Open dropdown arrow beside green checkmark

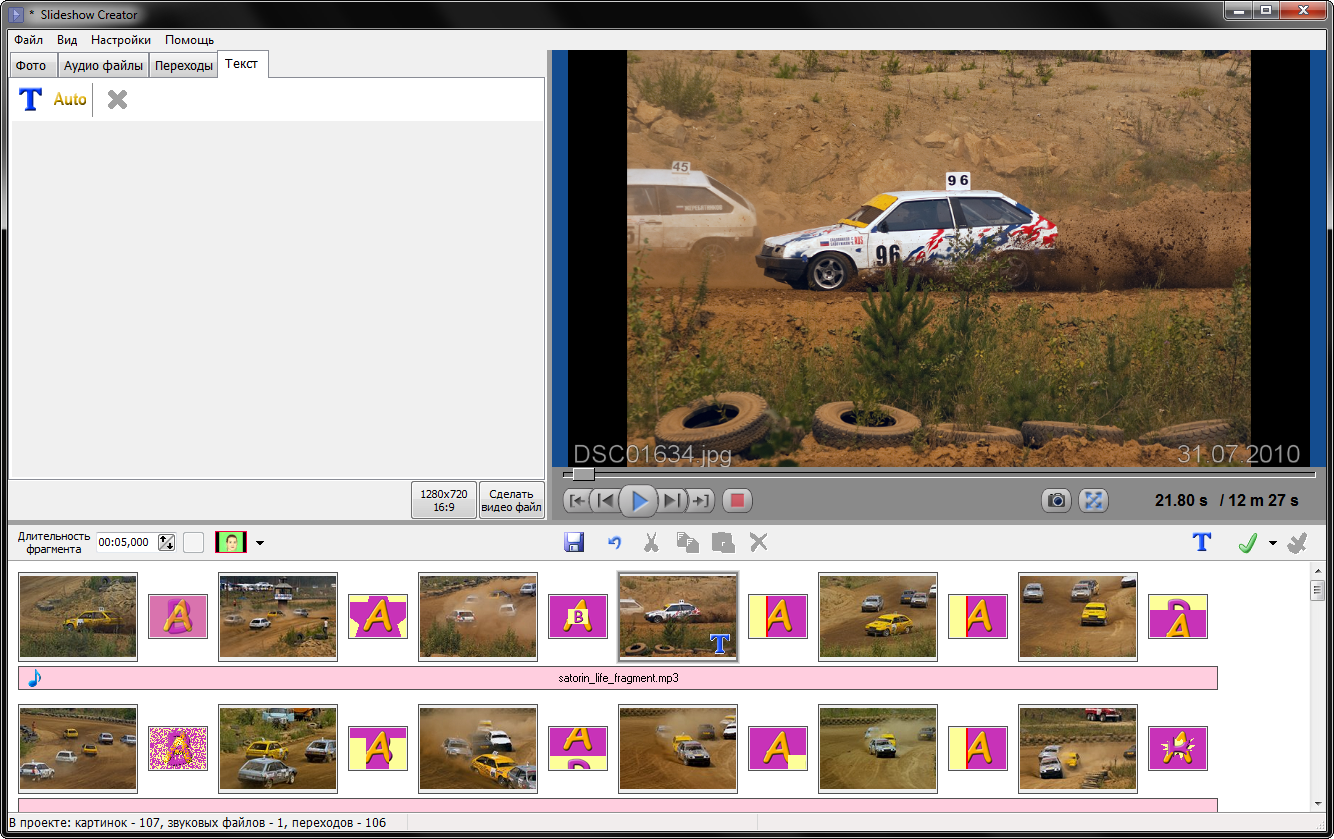point(1273,544)
